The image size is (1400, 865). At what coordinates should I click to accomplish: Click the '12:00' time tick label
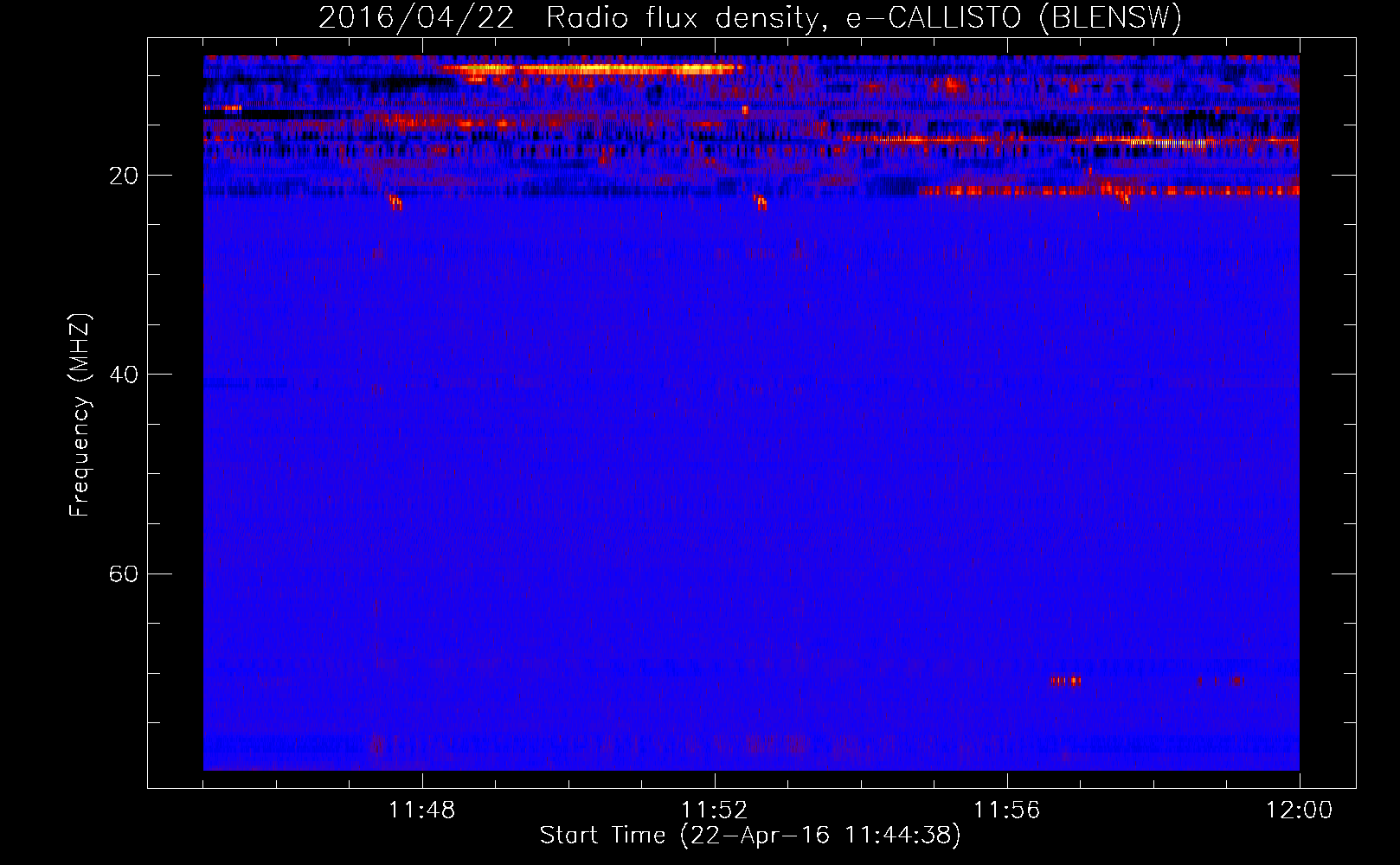point(1299,810)
